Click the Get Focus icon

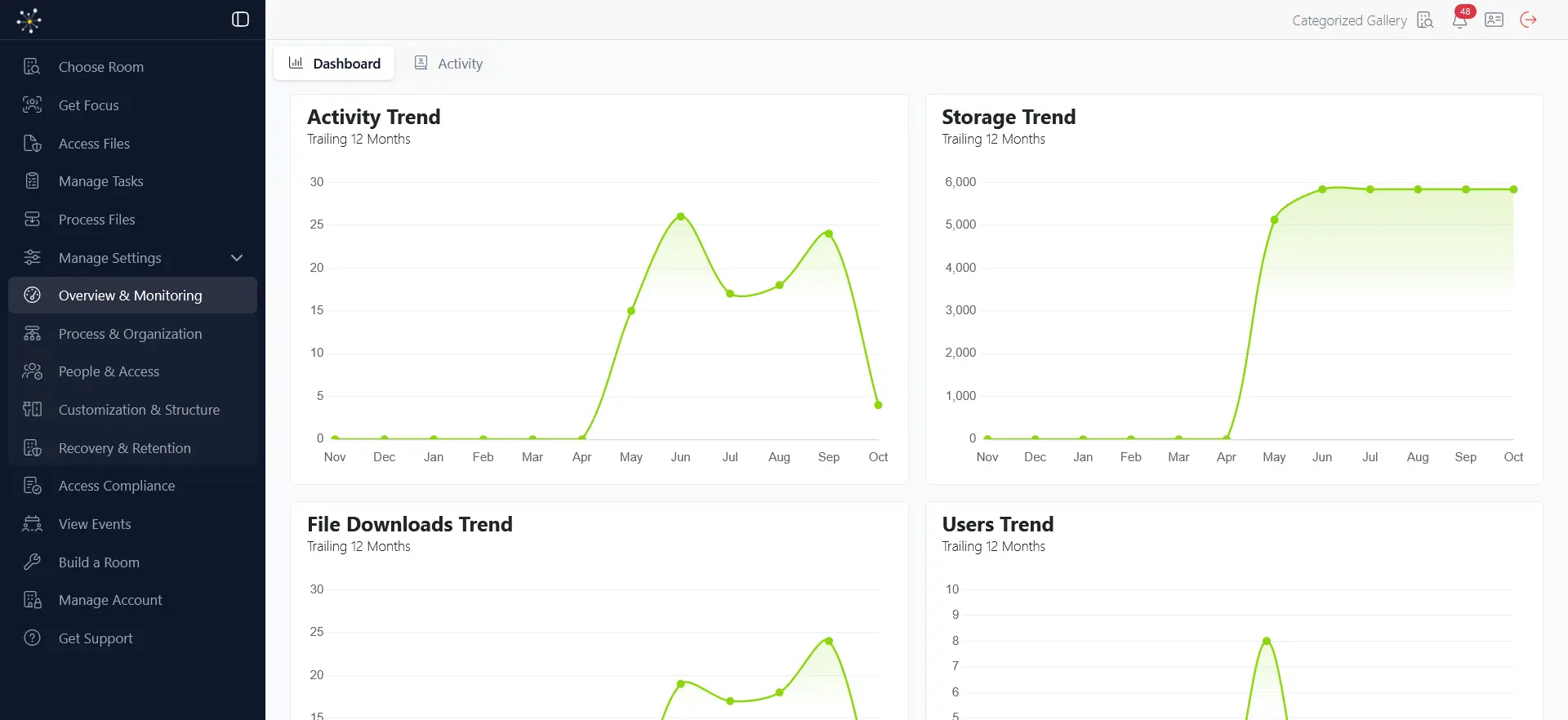[x=32, y=104]
